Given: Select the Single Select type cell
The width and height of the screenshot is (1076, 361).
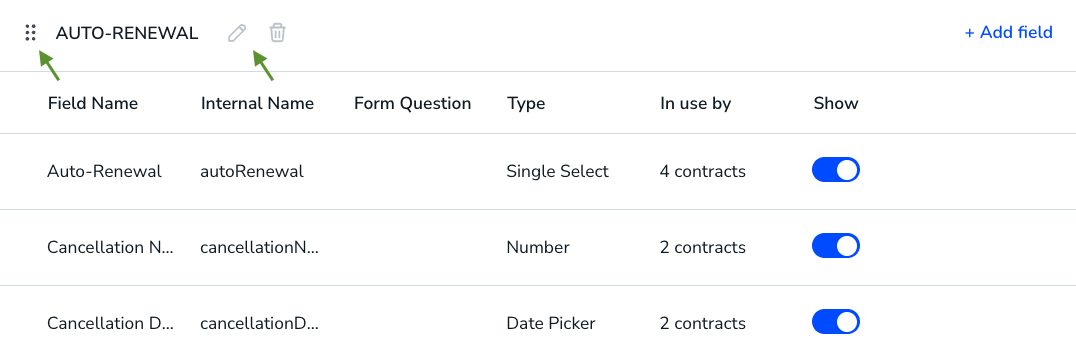Looking at the screenshot, I should pyautogui.click(x=557, y=172).
